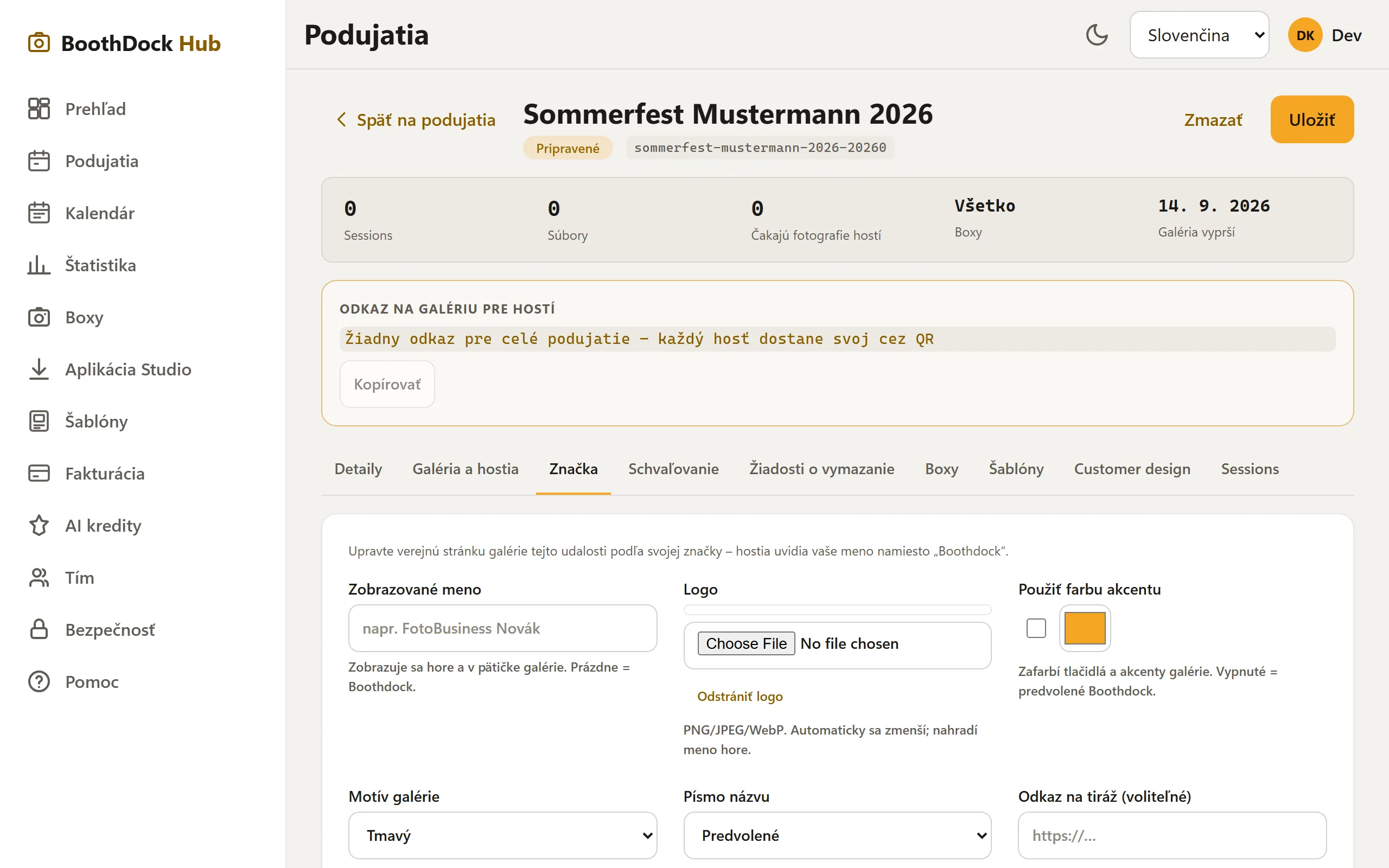The width and height of the screenshot is (1389, 868).
Task: Click the Kopírovať button
Action: pyautogui.click(x=387, y=384)
